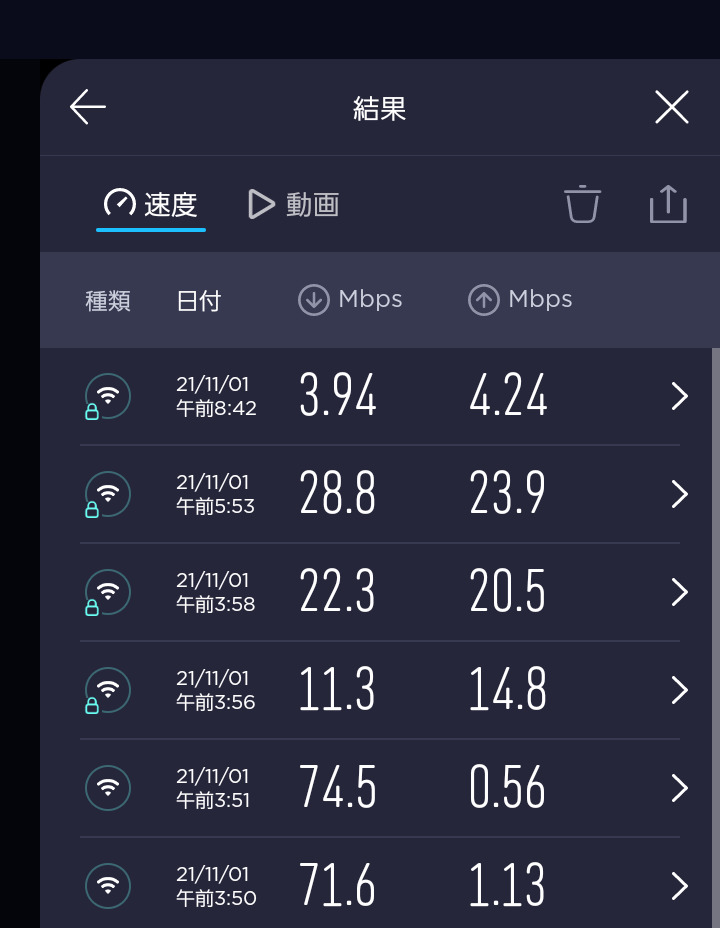
Task: Sort results by 種類 column header
Action: [108, 300]
